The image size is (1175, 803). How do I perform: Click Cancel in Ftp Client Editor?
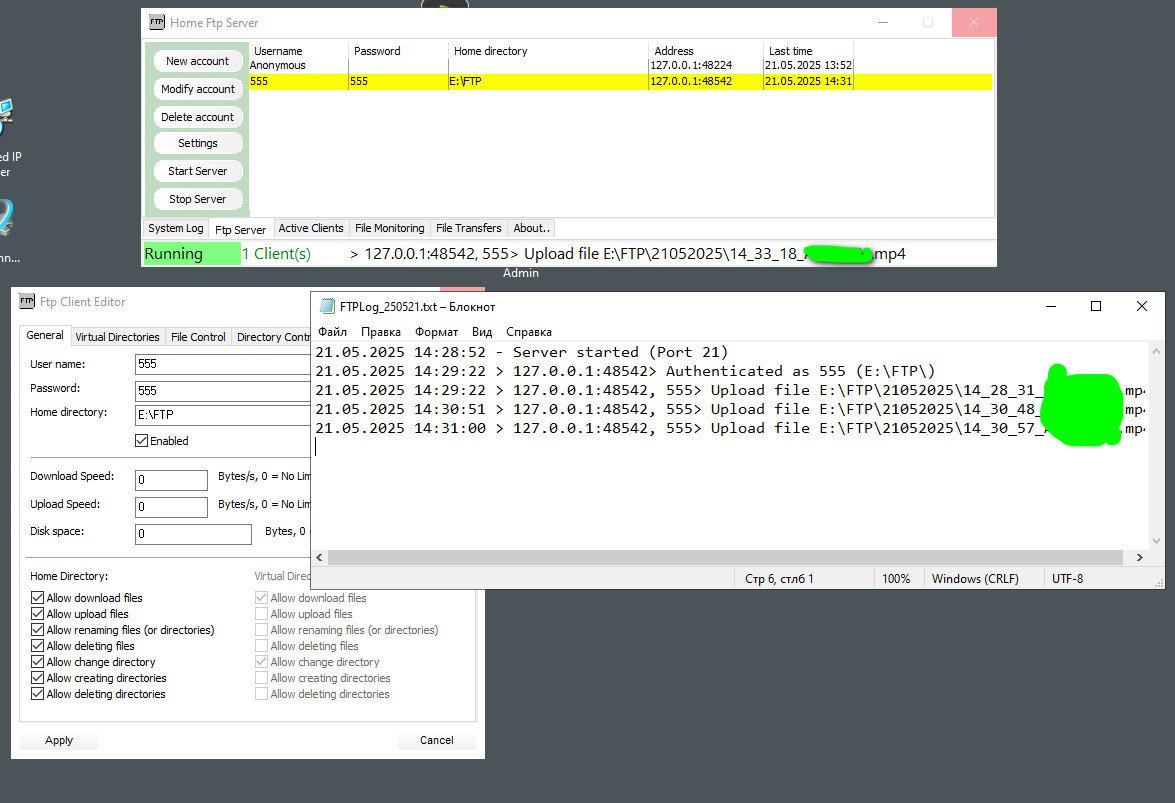click(x=436, y=740)
